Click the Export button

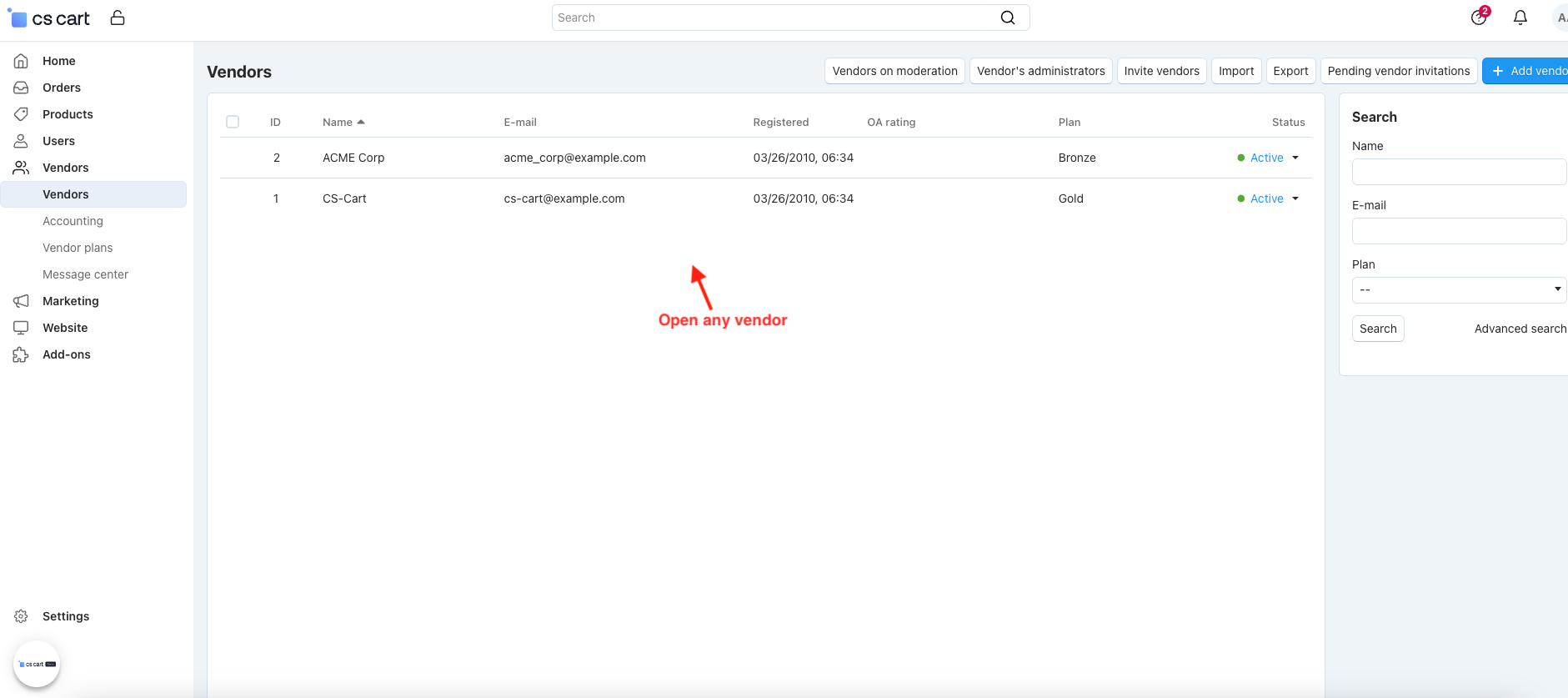coord(1290,71)
